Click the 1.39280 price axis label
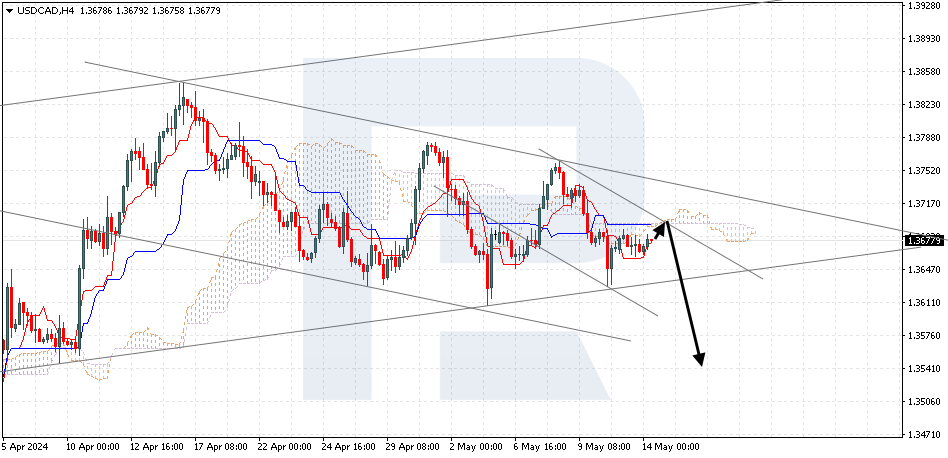Image resolution: width=948 pixels, height=458 pixels. [924, 5]
